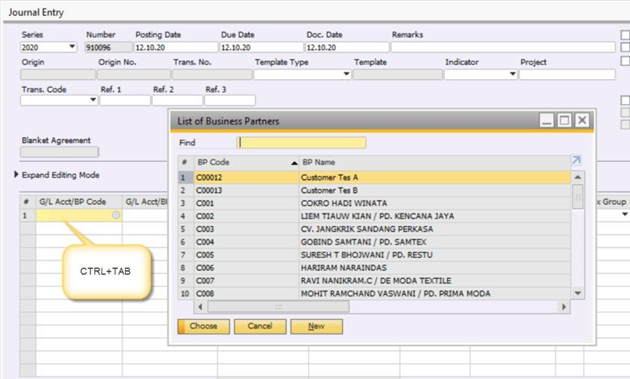Click BP code C003 cell

click(246, 229)
